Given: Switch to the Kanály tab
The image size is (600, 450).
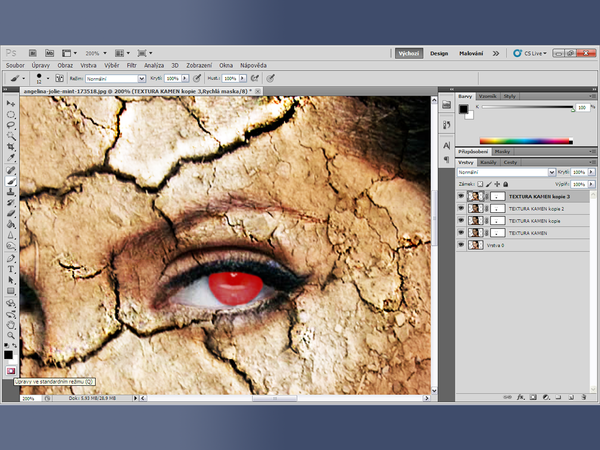Looking at the screenshot, I should pyautogui.click(x=489, y=161).
